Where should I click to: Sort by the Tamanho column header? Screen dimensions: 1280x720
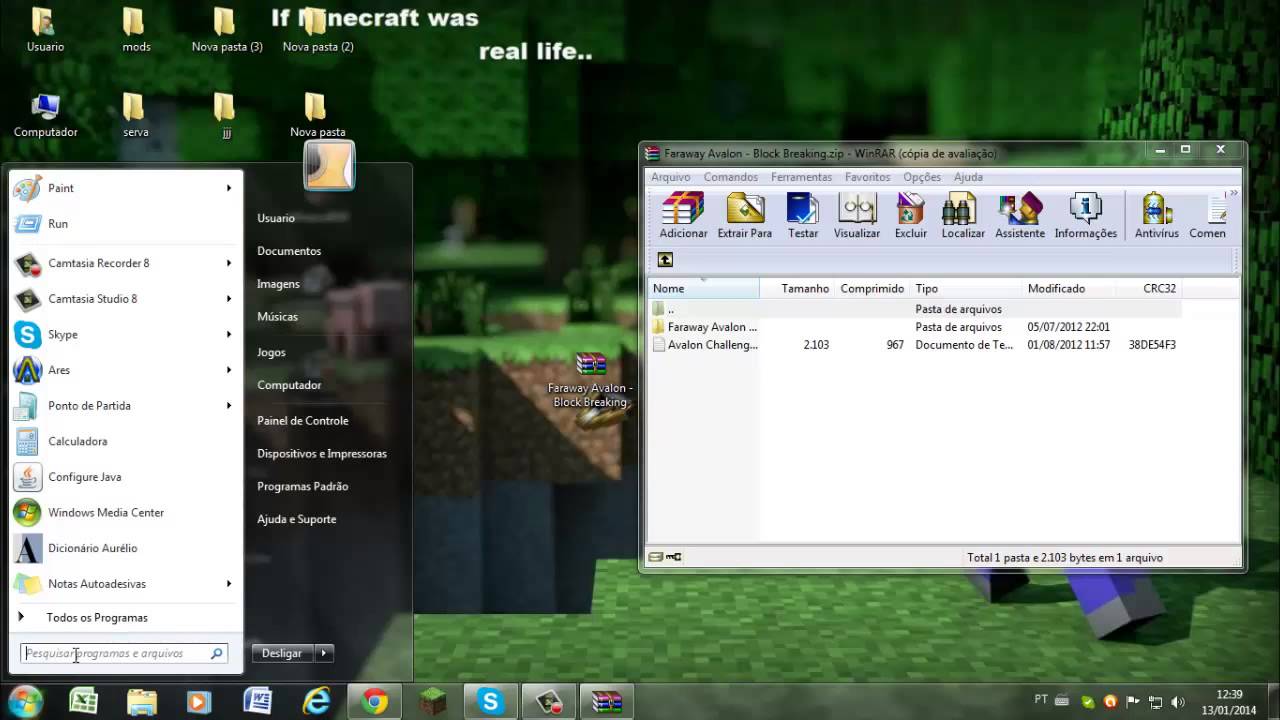796,288
